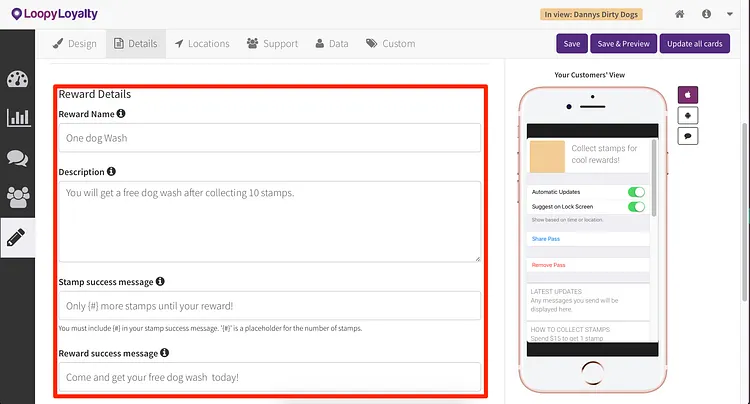750x404 pixels.
Task: Click the Save button
Action: click(572, 44)
